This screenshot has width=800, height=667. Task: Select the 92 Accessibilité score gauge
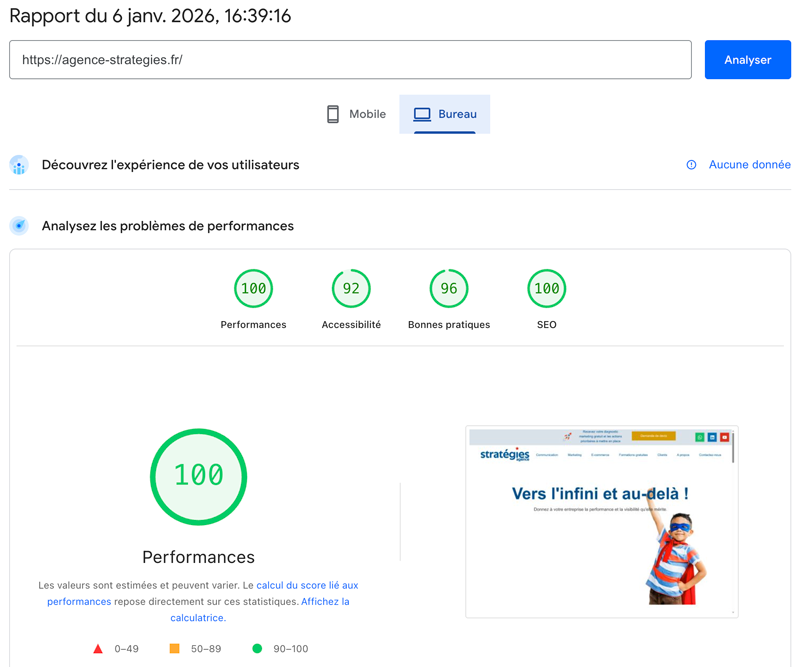(351, 288)
